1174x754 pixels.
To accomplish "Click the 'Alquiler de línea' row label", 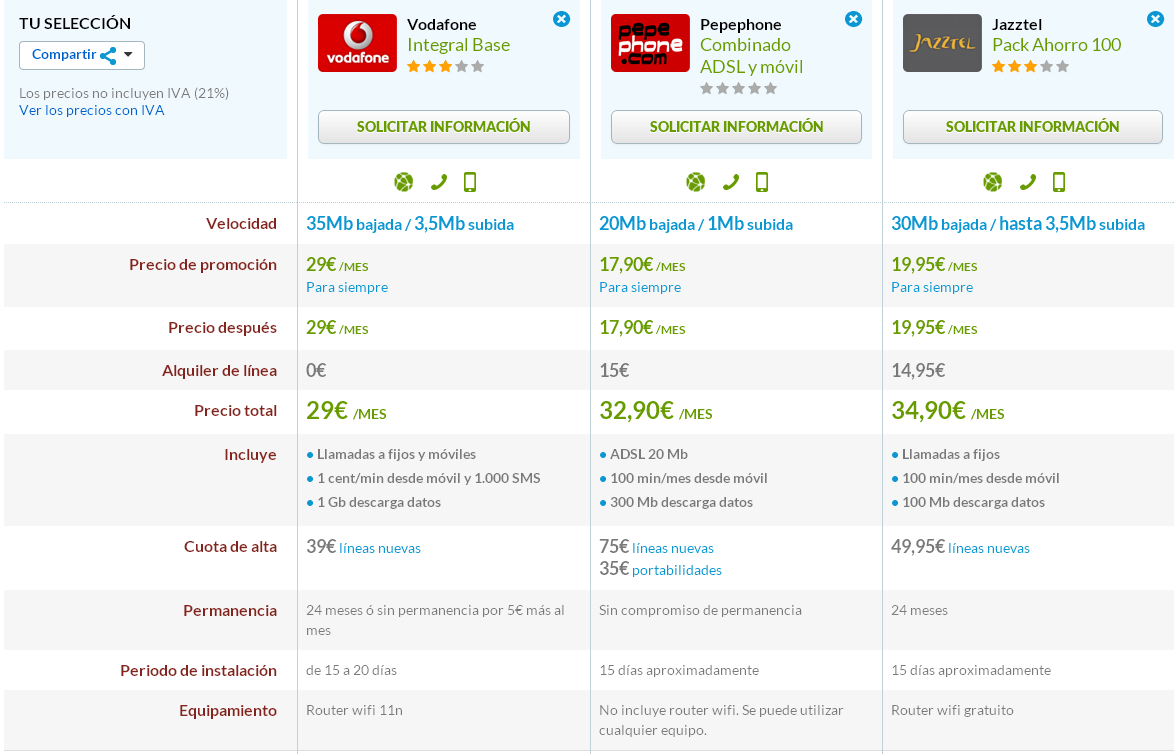I will (x=219, y=371).
